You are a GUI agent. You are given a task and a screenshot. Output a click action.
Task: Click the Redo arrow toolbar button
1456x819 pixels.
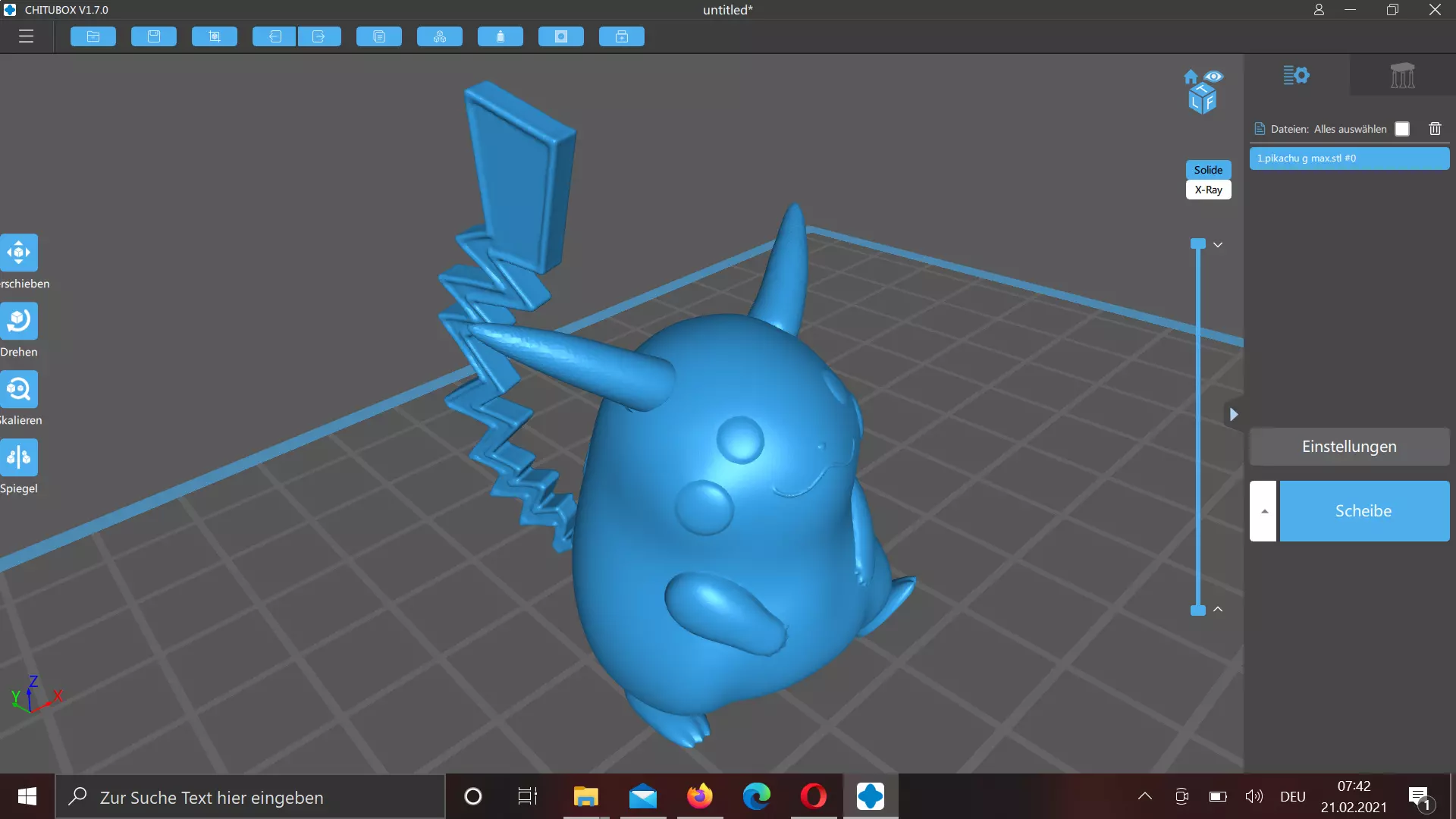point(319,36)
